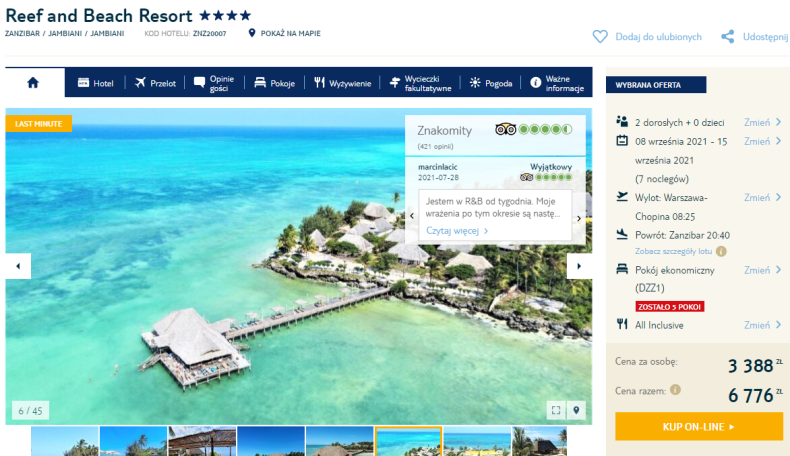This screenshot has width=790, height=456.
Task: Click info icon next to flight details
Action: 721,251
